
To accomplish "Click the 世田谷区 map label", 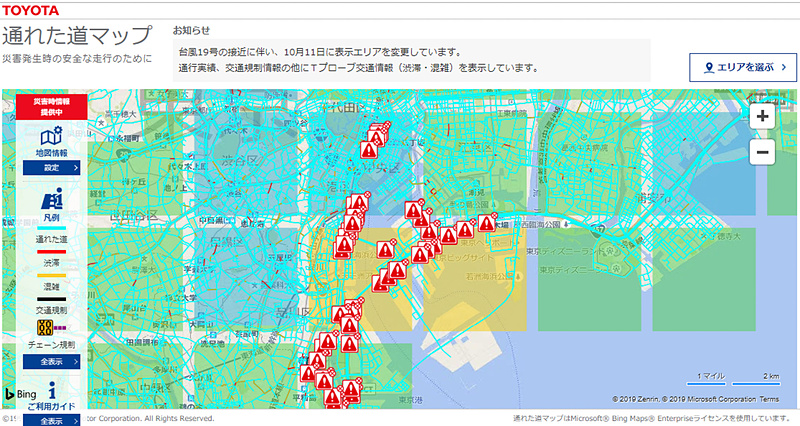I will pyautogui.click(x=134, y=216).
